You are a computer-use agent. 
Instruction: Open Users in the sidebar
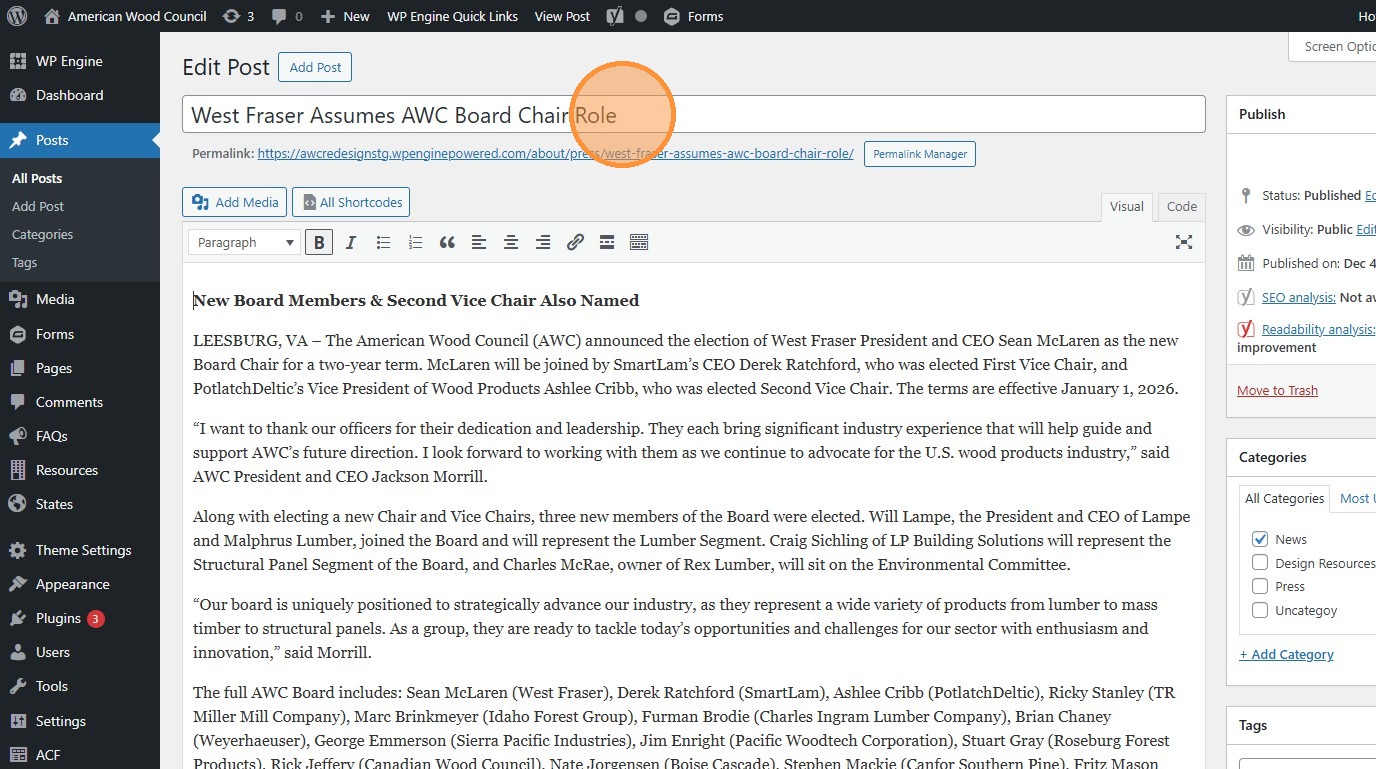point(80,652)
